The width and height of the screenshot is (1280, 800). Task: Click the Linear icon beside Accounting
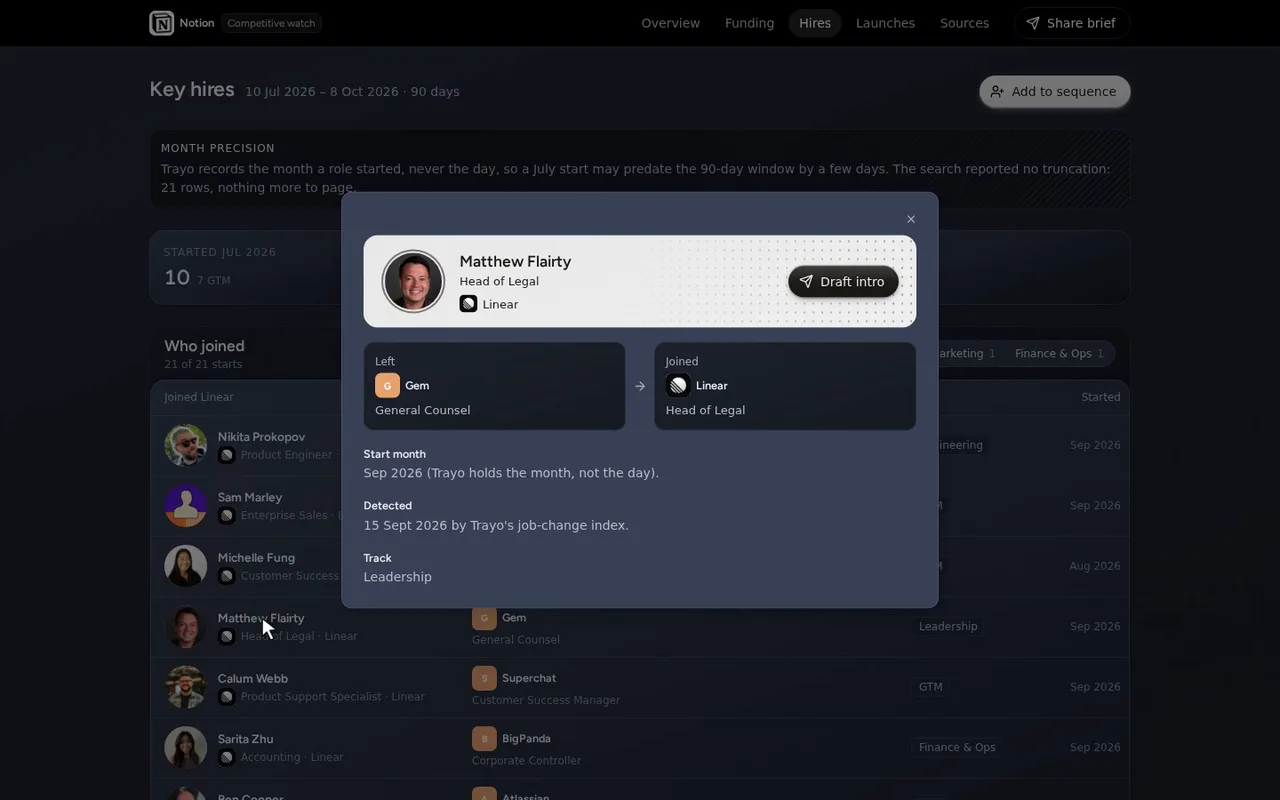[227, 757]
